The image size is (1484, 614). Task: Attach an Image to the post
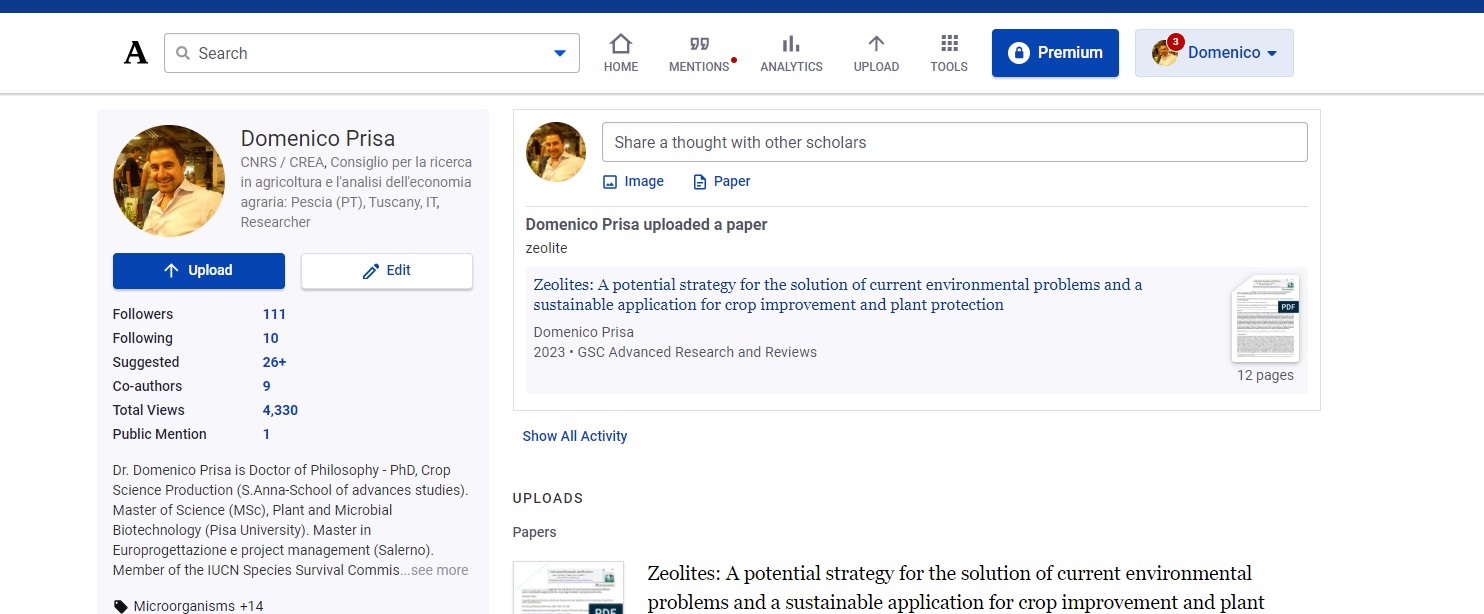click(x=633, y=181)
